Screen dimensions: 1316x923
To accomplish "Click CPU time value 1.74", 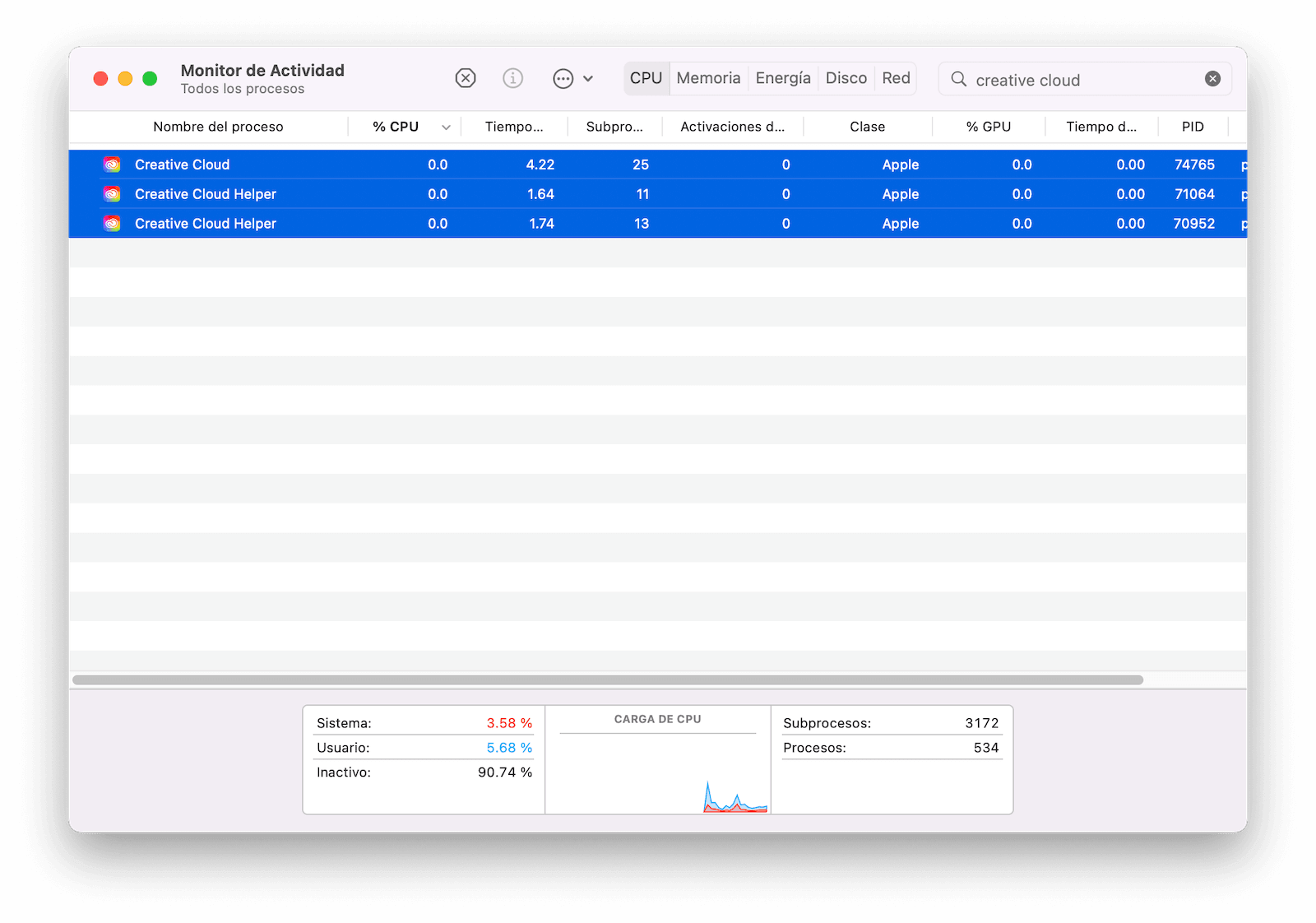I will (x=541, y=224).
